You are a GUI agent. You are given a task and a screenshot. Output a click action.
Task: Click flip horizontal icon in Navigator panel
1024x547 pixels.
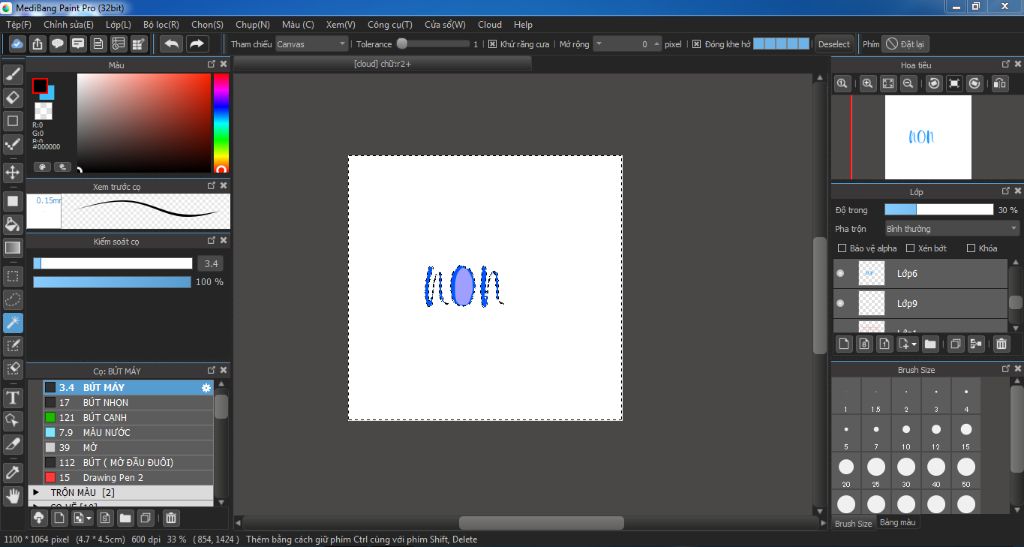click(1000, 84)
